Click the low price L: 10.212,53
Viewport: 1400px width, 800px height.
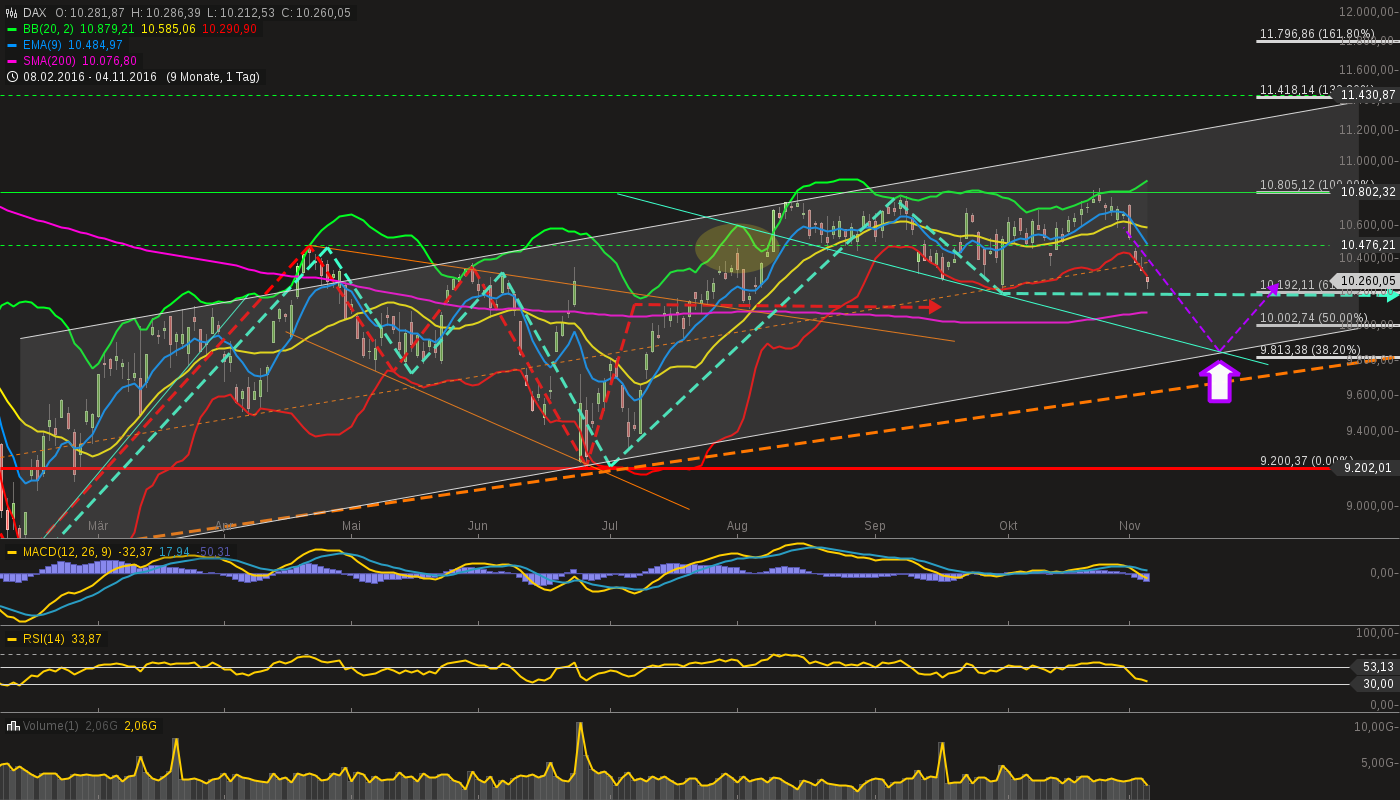[240, 13]
